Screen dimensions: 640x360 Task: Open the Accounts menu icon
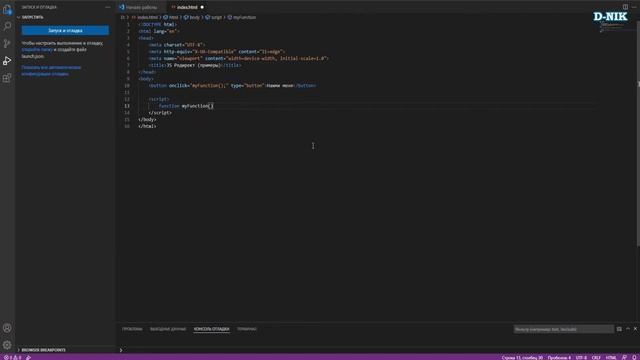click(7, 328)
